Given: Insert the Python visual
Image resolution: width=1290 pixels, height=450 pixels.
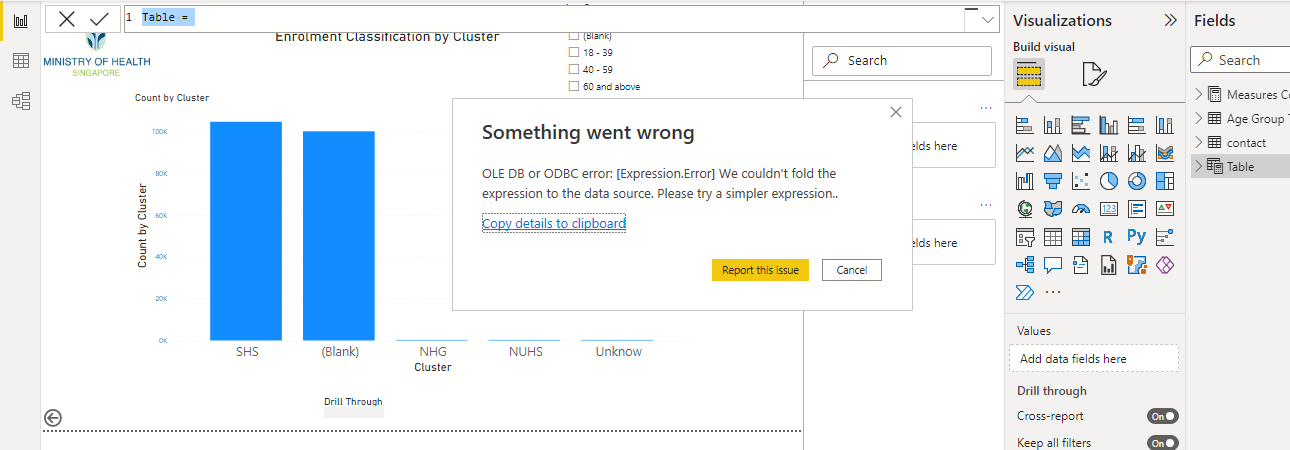Looking at the screenshot, I should (1136, 237).
